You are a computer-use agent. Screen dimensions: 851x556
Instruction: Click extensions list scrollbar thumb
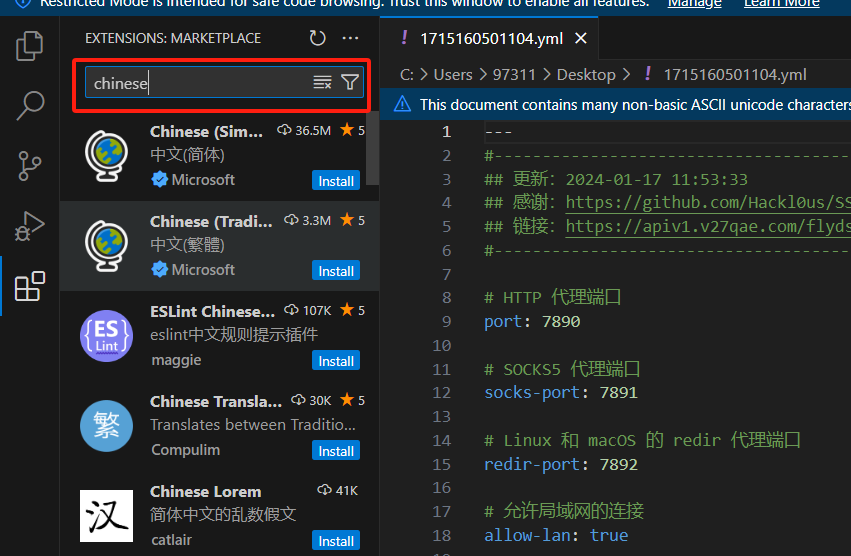tap(372, 148)
